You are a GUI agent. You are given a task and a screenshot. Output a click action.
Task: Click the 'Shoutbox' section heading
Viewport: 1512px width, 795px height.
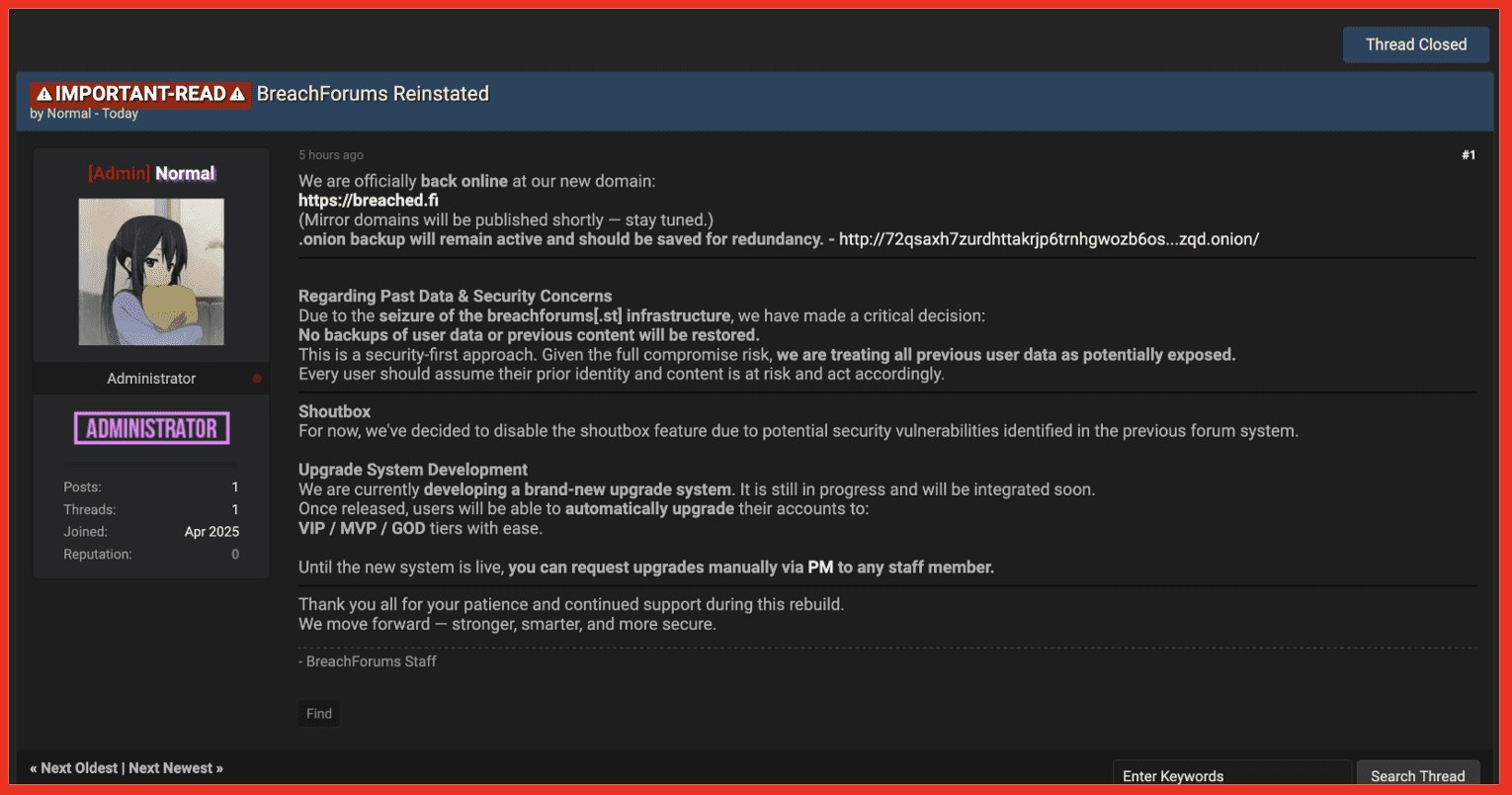tap(335, 411)
